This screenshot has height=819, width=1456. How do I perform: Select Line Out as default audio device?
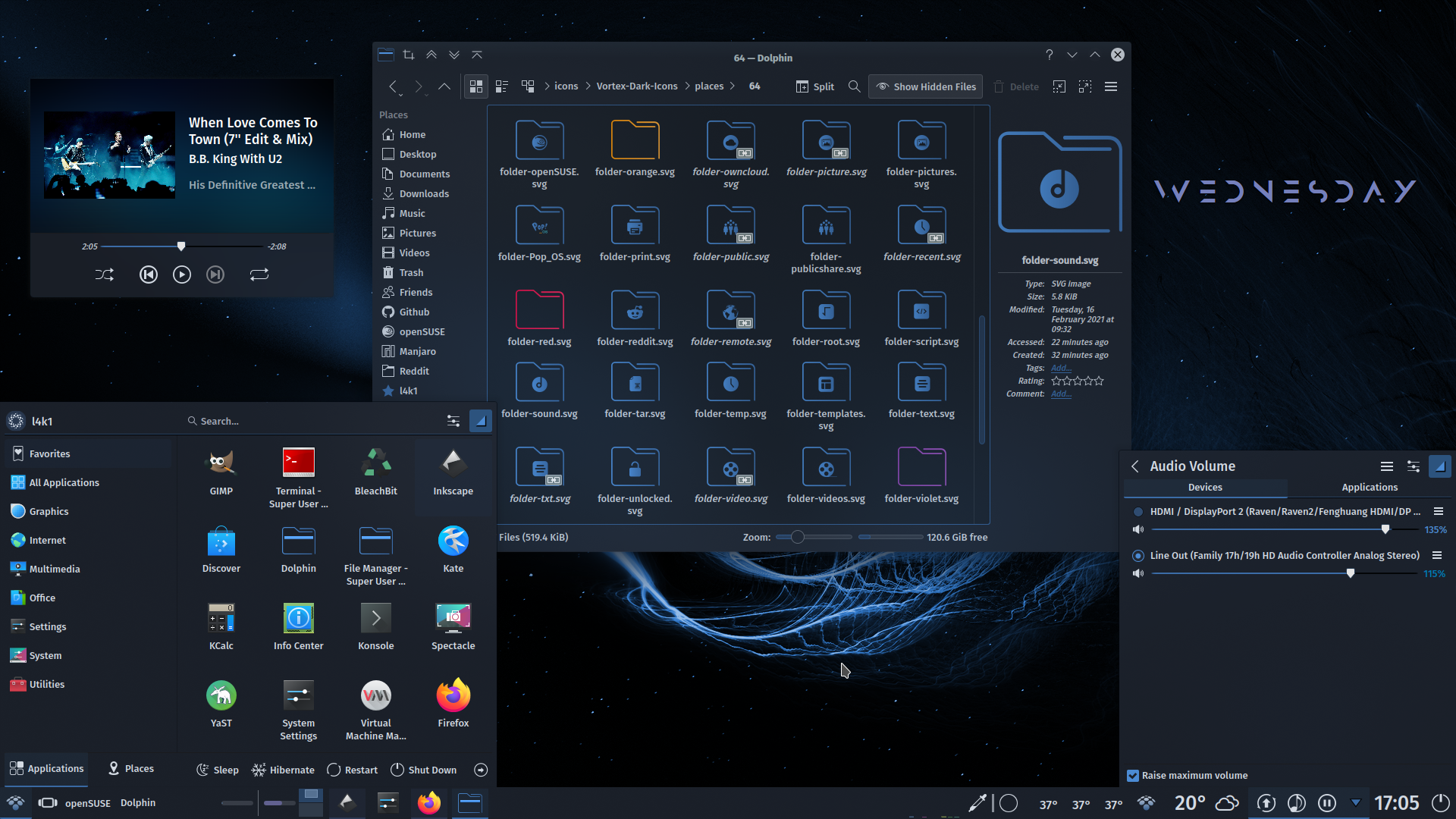tap(1137, 555)
